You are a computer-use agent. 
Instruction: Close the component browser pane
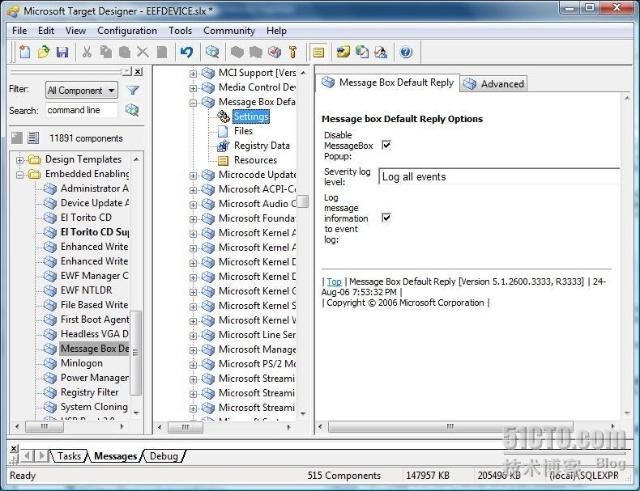tap(138, 72)
